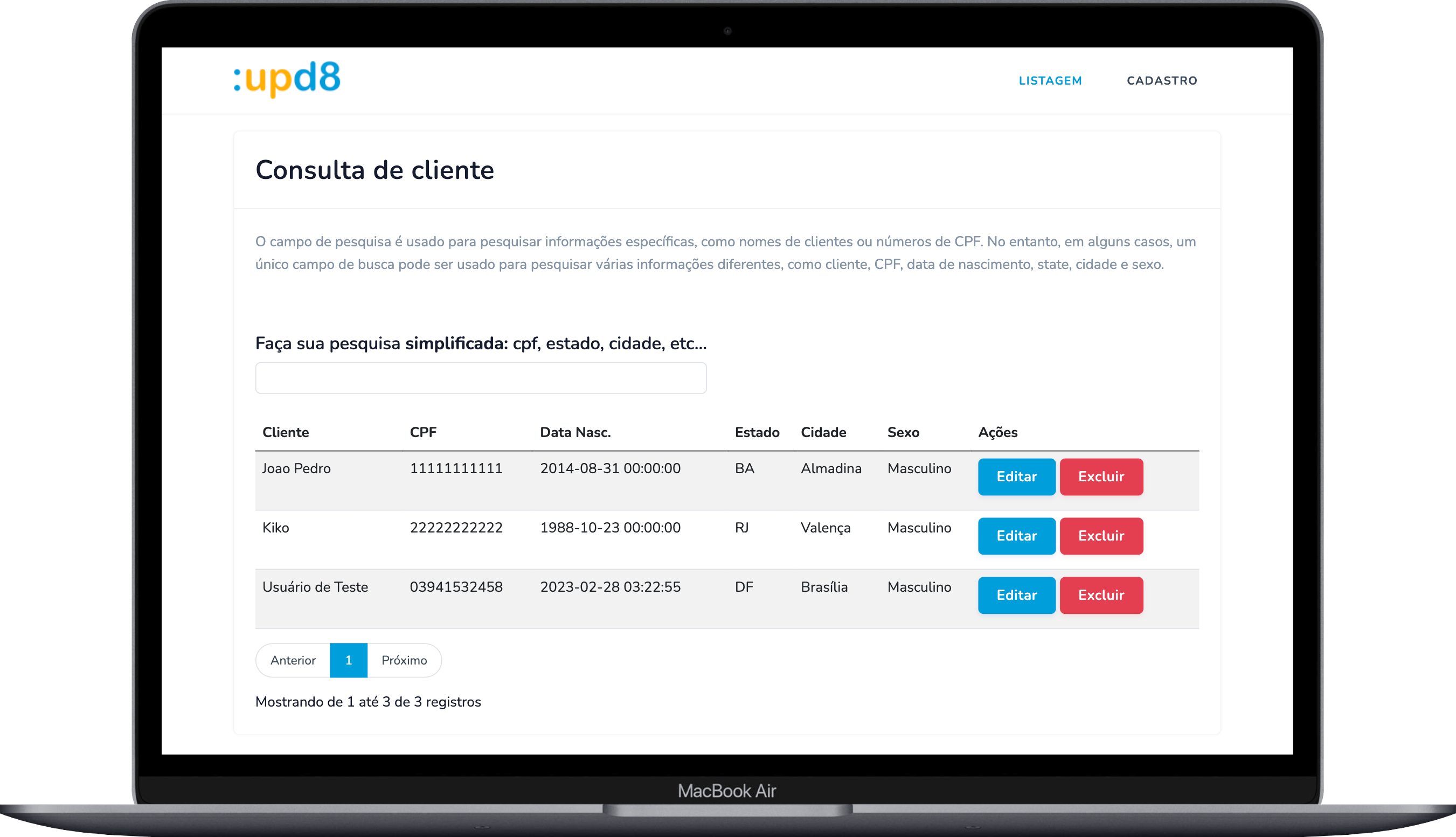The image size is (1456, 837).
Task: Edit the Joao Pedro record
Action: click(x=1016, y=476)
